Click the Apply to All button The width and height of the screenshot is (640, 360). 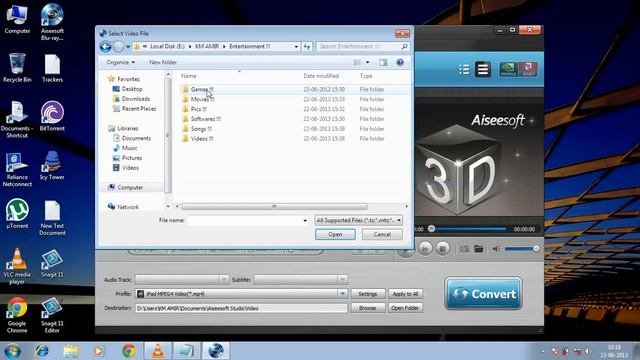405,294
